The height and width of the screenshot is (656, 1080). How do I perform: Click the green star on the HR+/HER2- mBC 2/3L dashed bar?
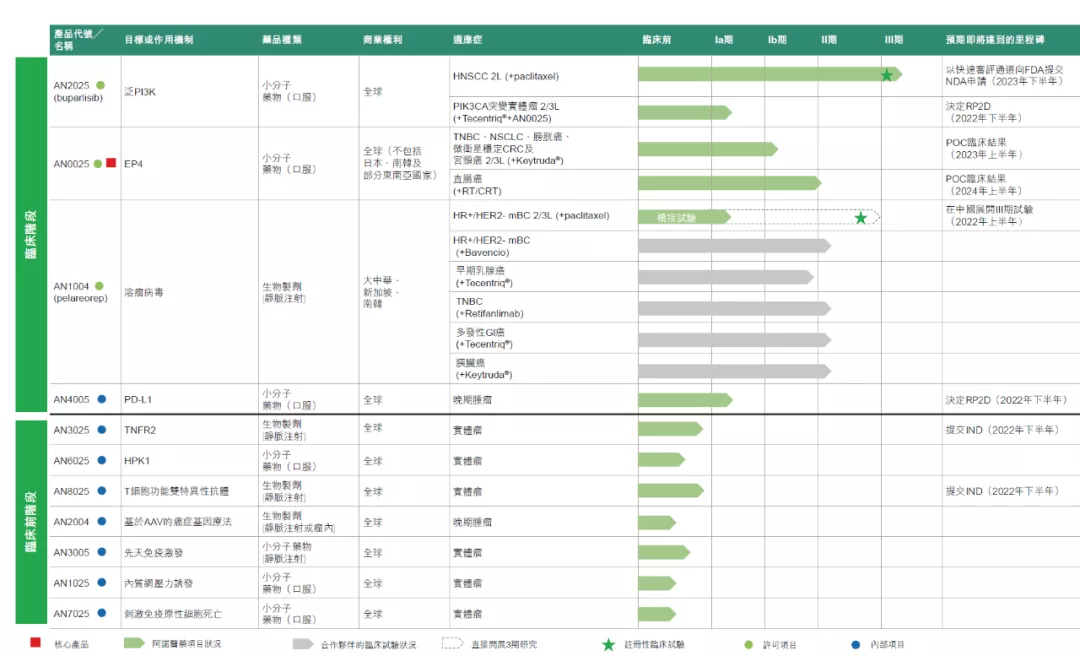click(x=860, y=218)
